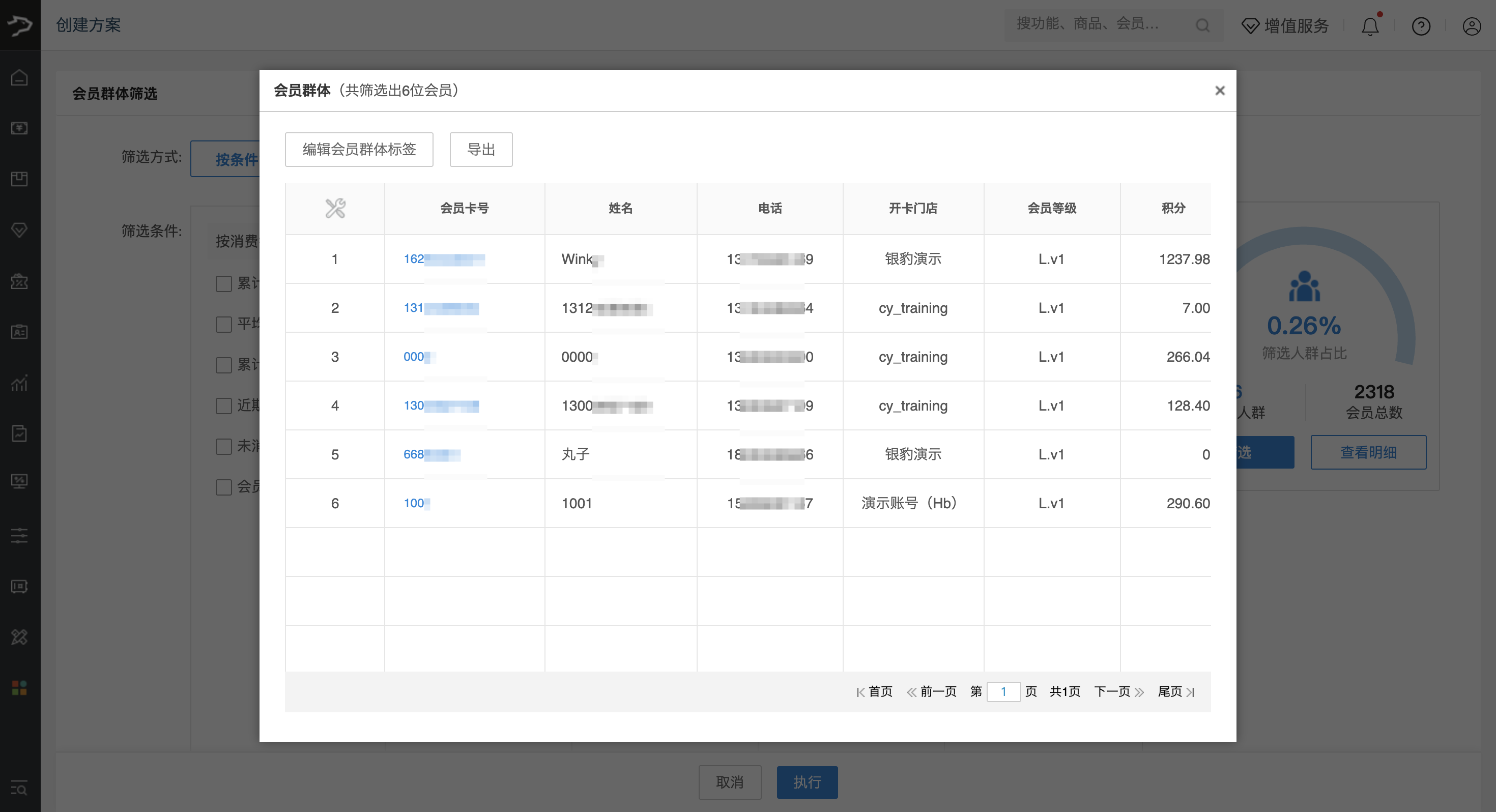The height and width of the screenshot is (812, 1496).
Task: Go to first page 首页
Action: pyautogui.click(x=875, y=691)
